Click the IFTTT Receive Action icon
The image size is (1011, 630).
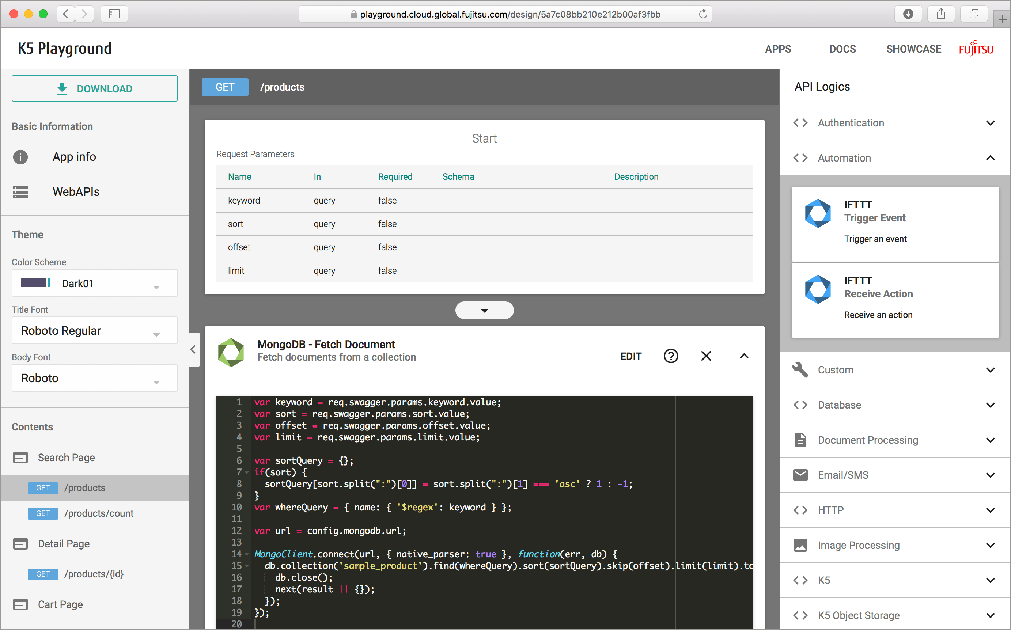[818, 289]
